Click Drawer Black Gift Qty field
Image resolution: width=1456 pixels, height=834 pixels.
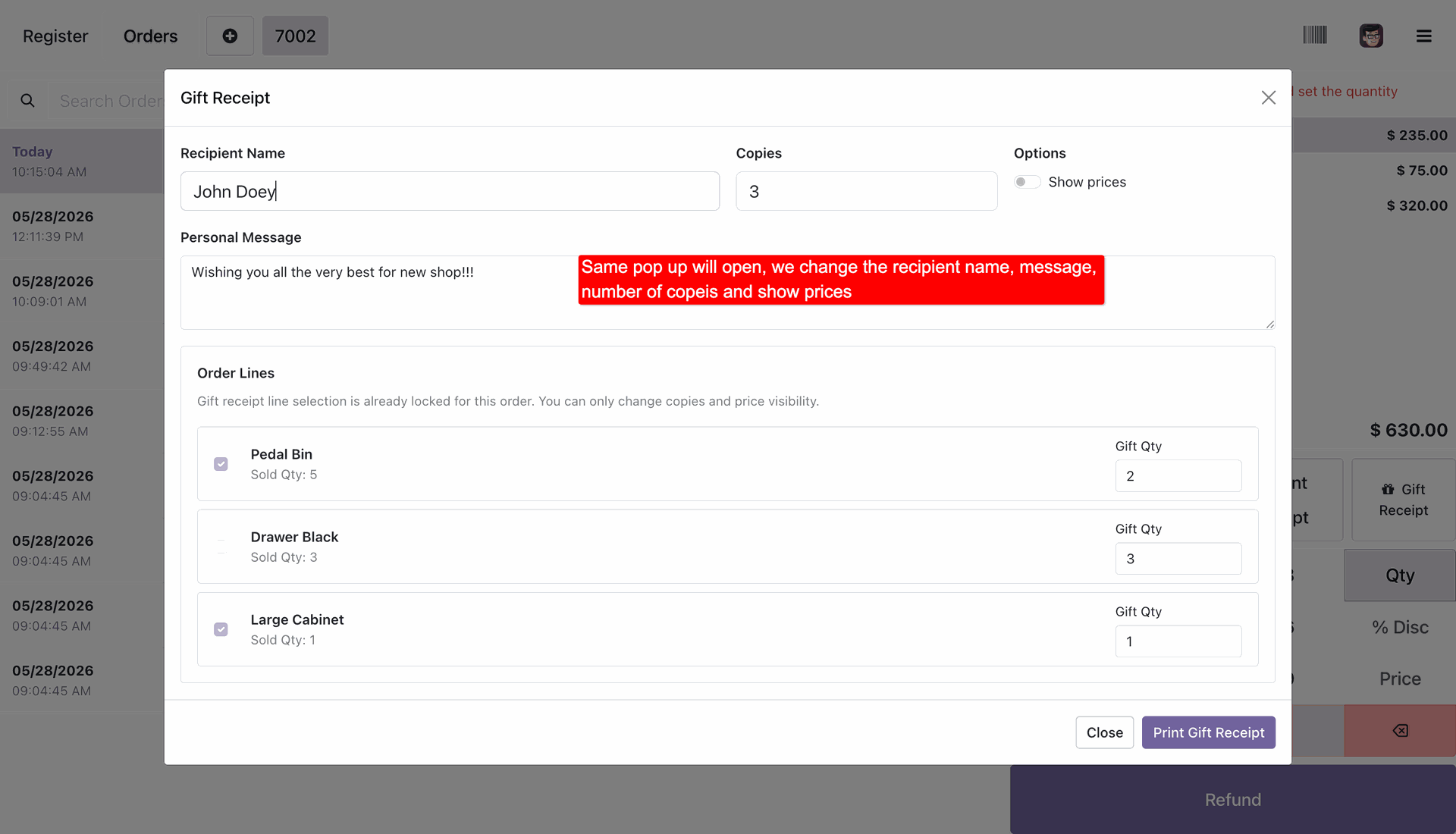pyautogui.click(x=1178, y=559)
